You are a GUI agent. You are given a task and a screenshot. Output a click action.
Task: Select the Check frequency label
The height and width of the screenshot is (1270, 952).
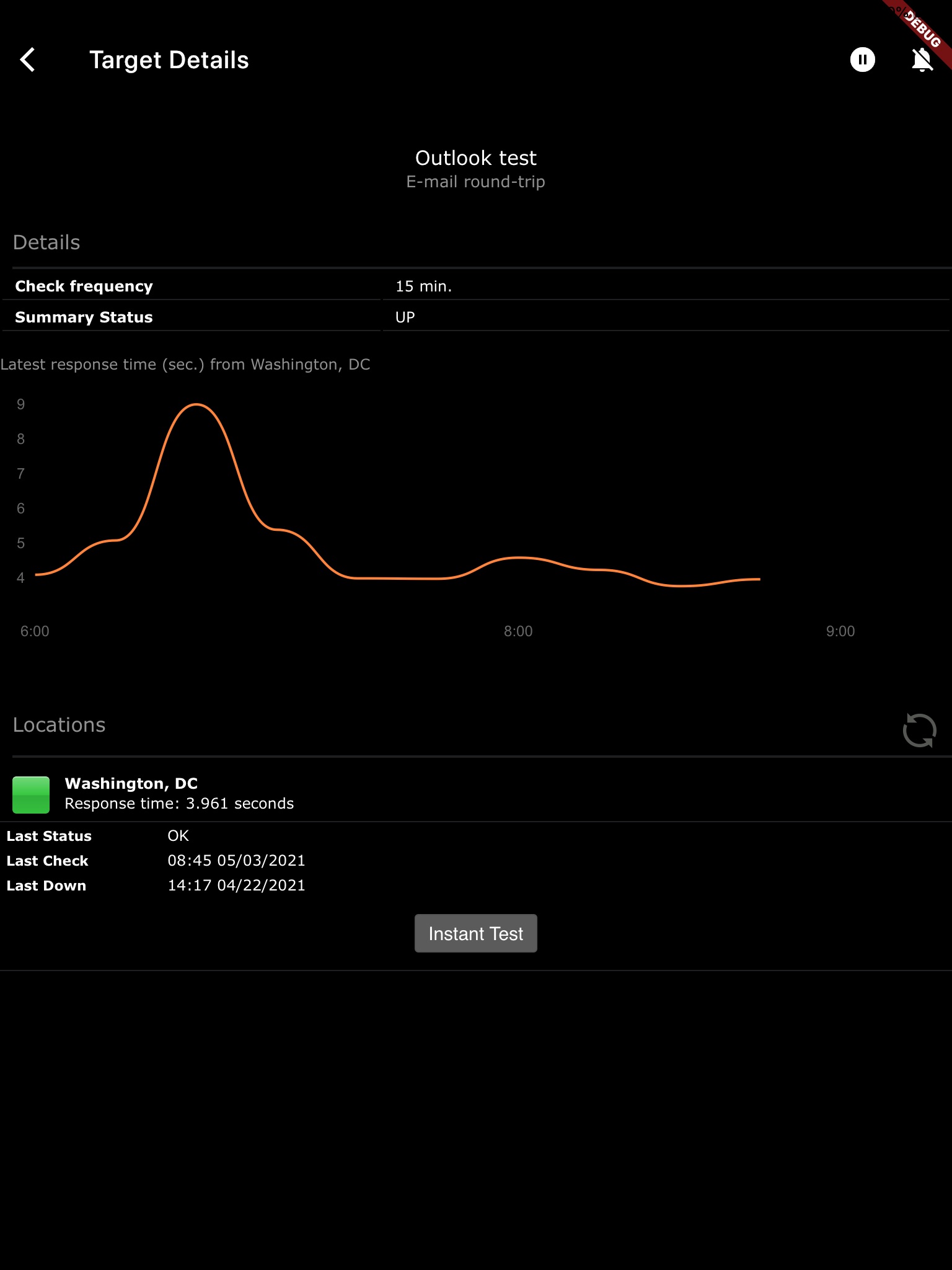[84, 286]
